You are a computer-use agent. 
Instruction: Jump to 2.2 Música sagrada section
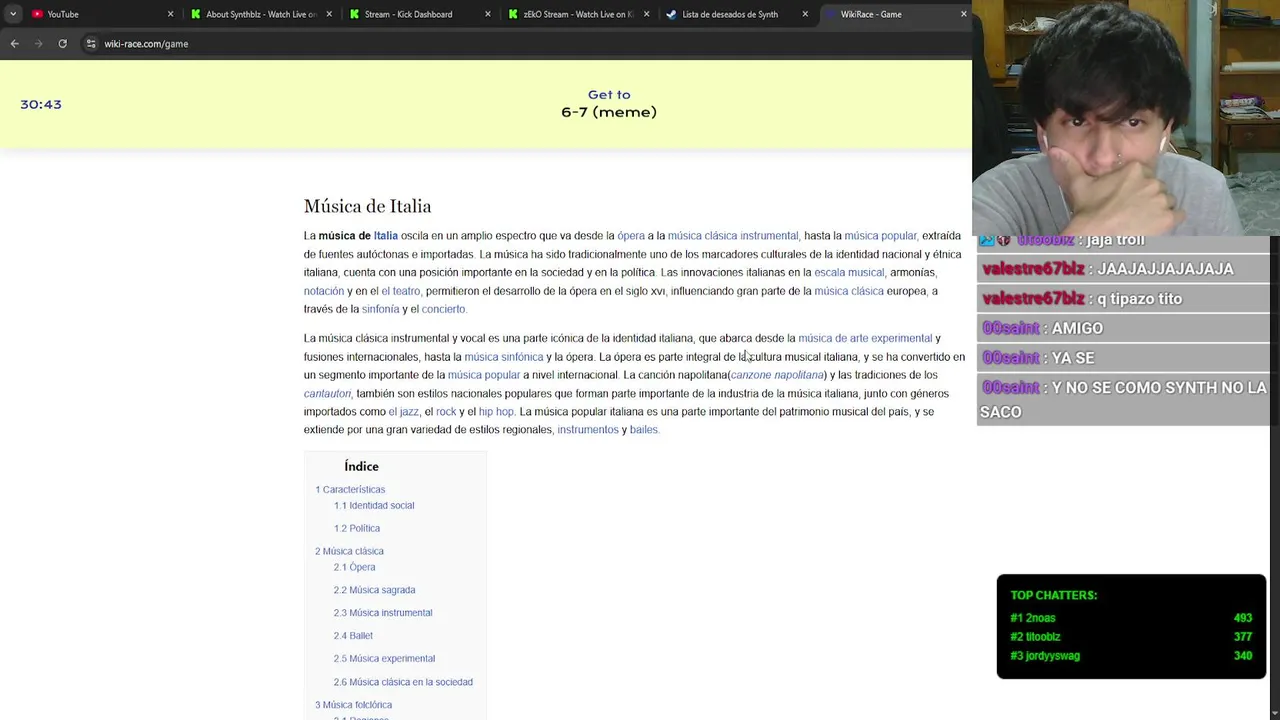point(374,590)
